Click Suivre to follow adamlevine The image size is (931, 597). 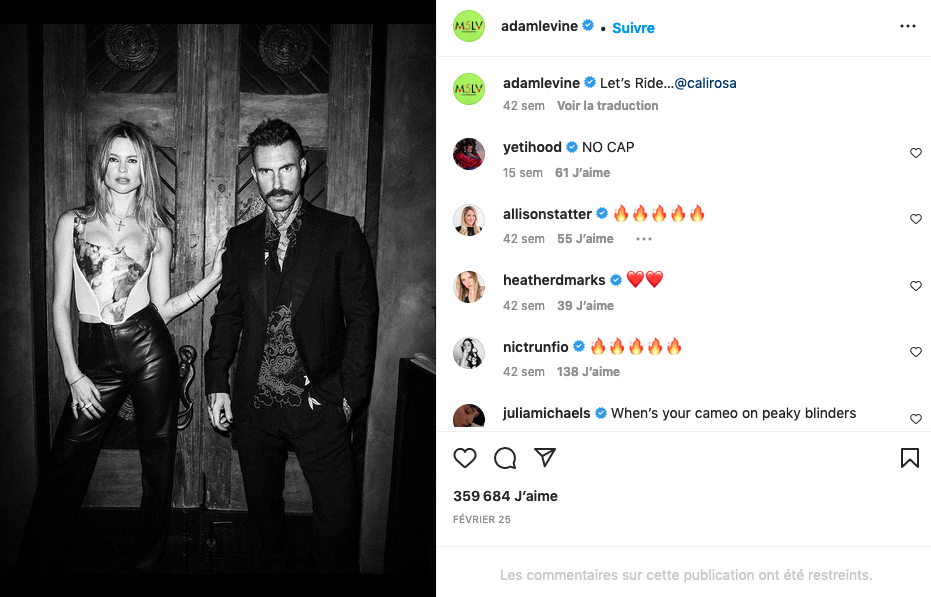click(x=633, y=28)
